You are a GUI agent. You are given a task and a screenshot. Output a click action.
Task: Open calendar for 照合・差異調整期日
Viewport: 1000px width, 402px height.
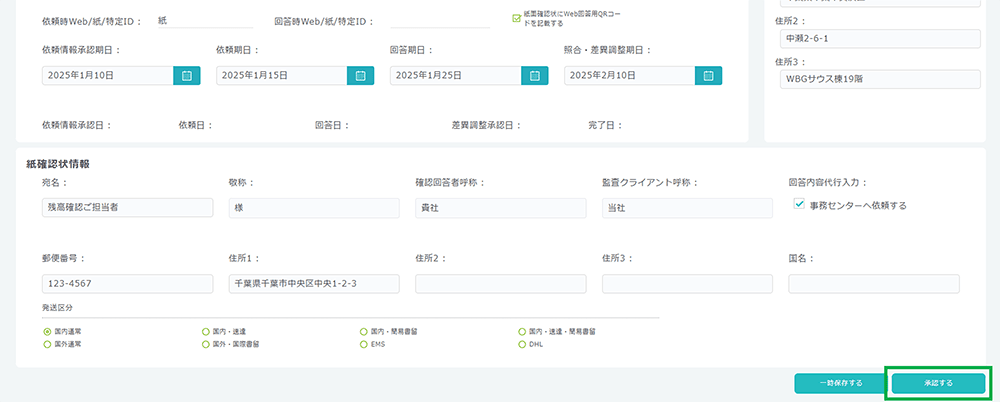(709, 75)
